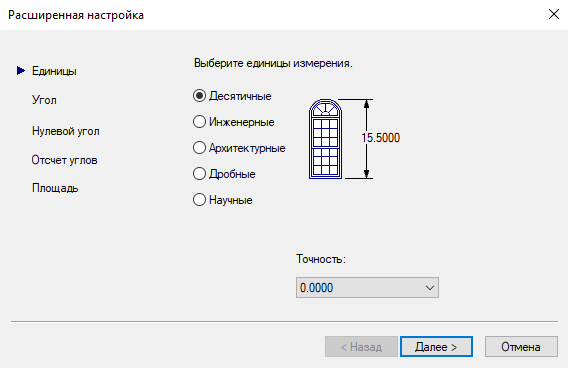Screen dimensions: 568x368
Task: Jump to the Площадь step
Action: 55,188
